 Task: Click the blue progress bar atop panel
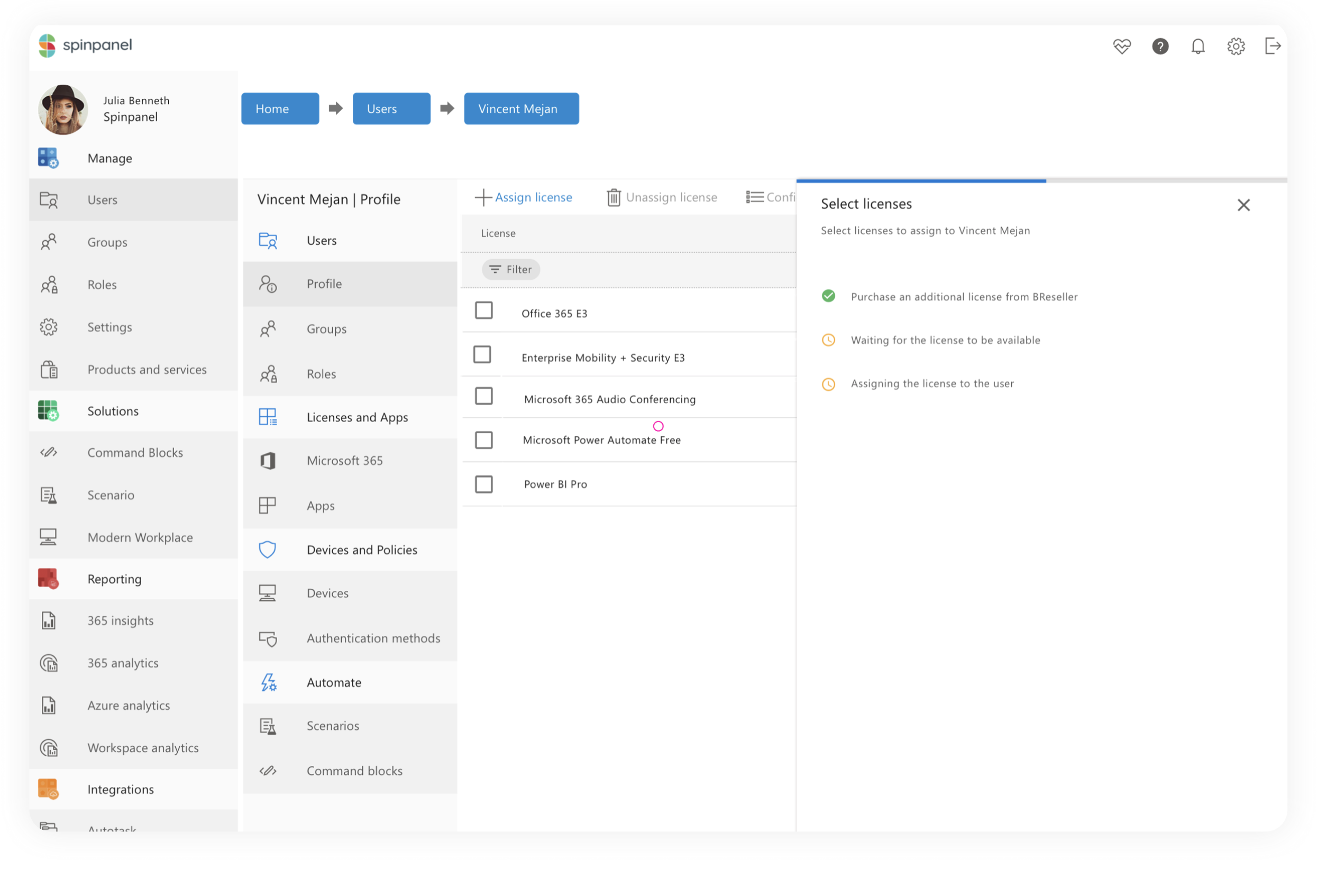(x=921, y=180)
